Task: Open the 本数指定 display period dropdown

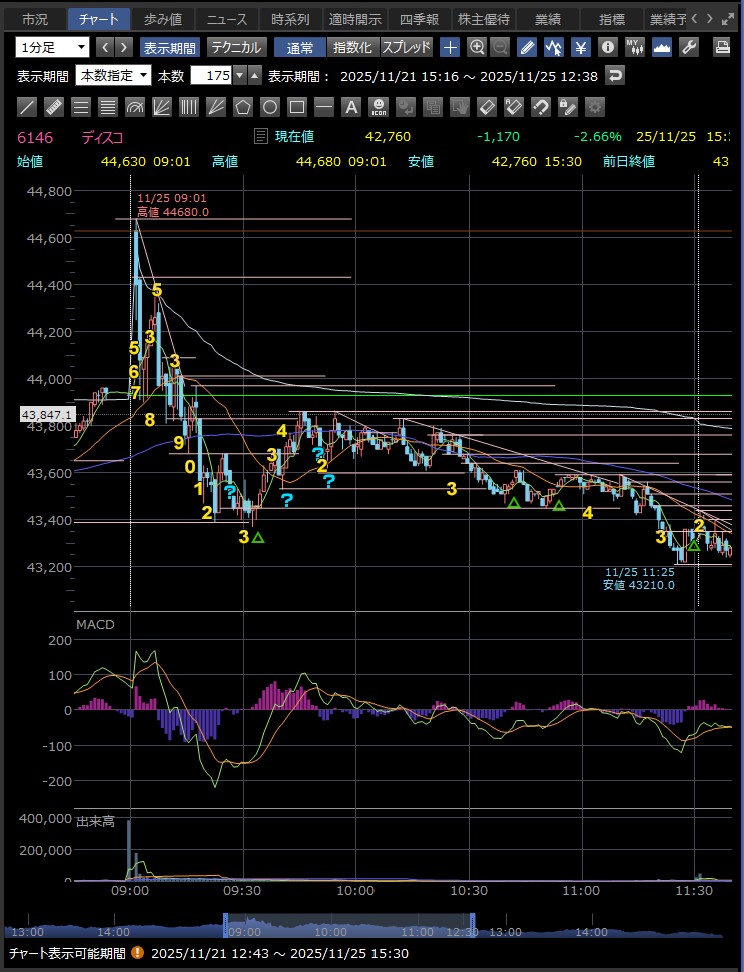Action: (113, 75)
